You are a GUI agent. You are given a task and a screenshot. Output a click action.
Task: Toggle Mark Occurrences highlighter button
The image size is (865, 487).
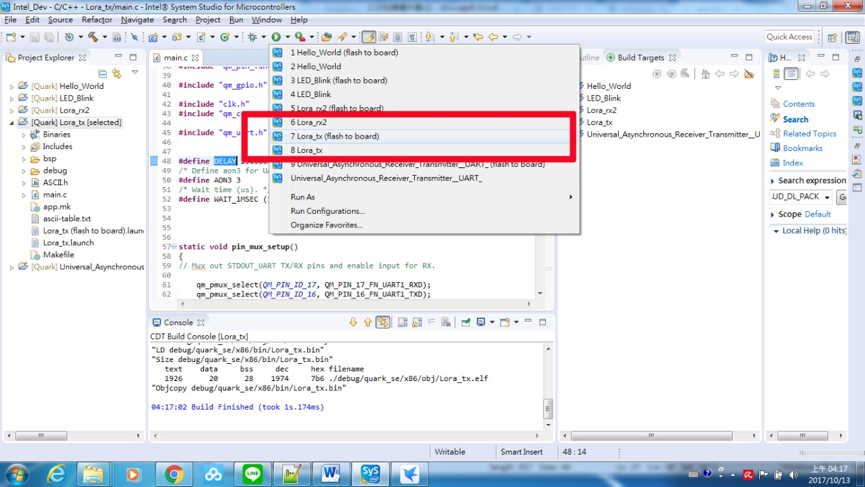coord(369,37)
